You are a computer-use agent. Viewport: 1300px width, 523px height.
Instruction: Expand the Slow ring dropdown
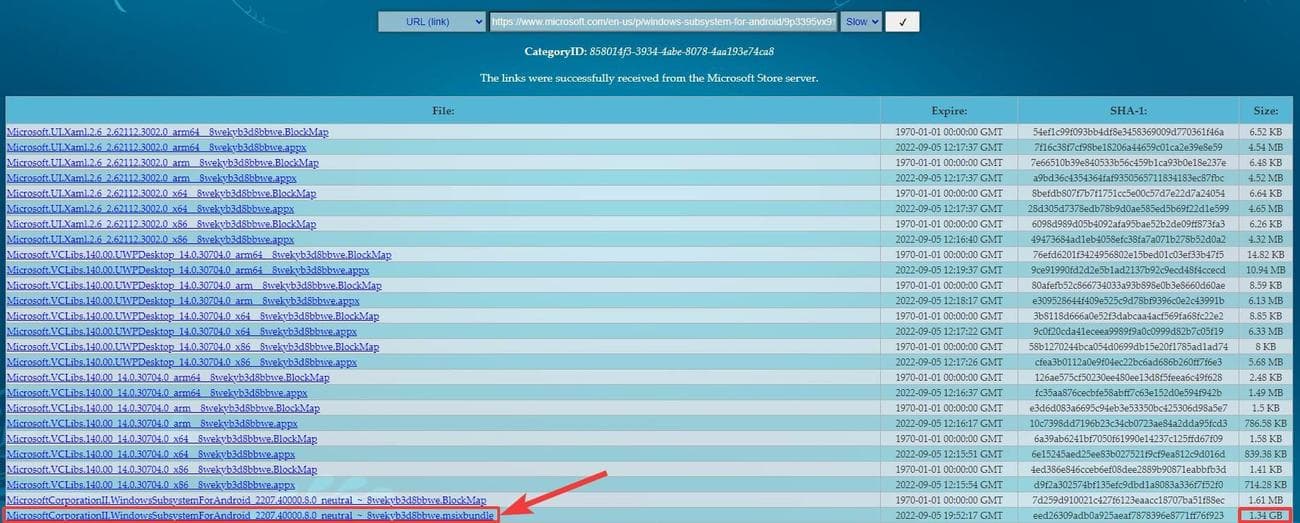click(x=861, y=22)
